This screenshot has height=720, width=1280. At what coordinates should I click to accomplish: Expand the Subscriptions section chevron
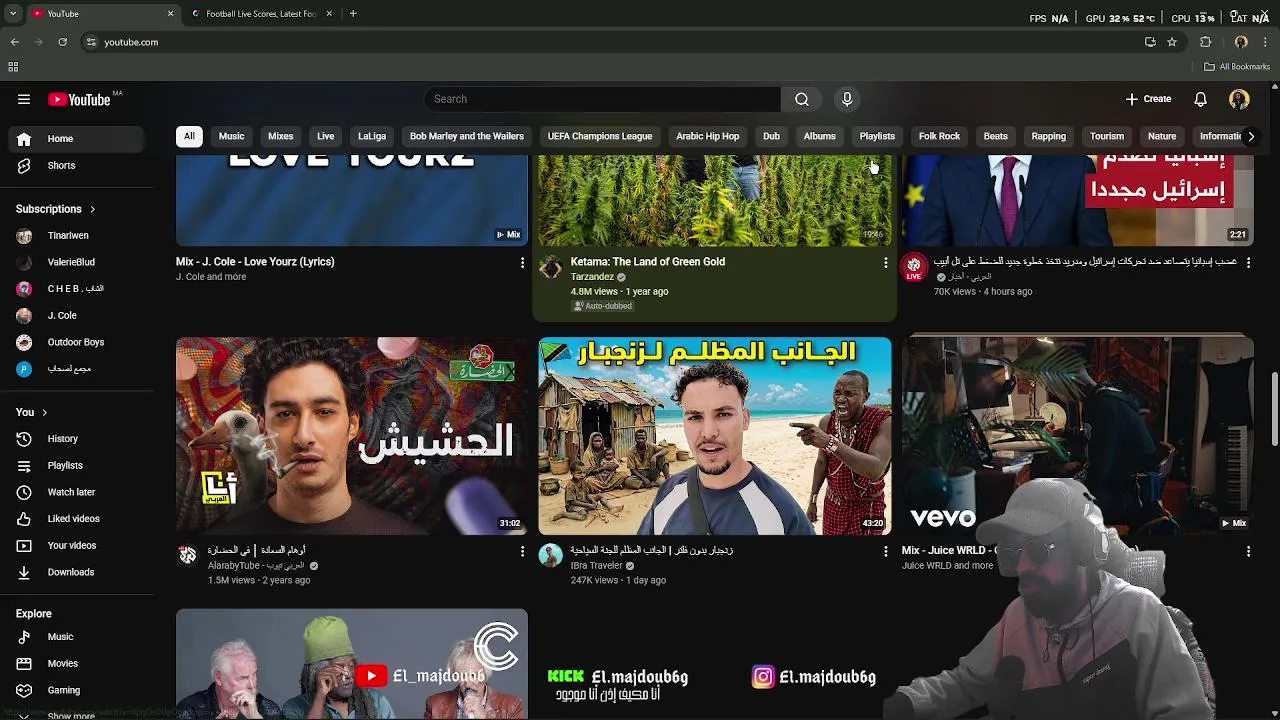(92, 209)
